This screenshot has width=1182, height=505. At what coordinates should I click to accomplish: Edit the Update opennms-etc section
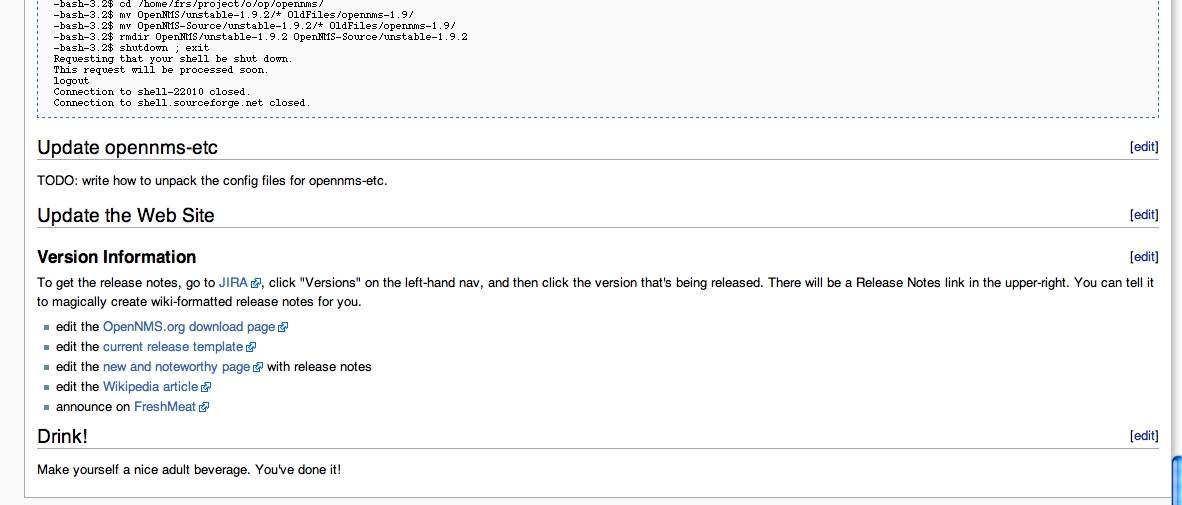point(1144,147)
